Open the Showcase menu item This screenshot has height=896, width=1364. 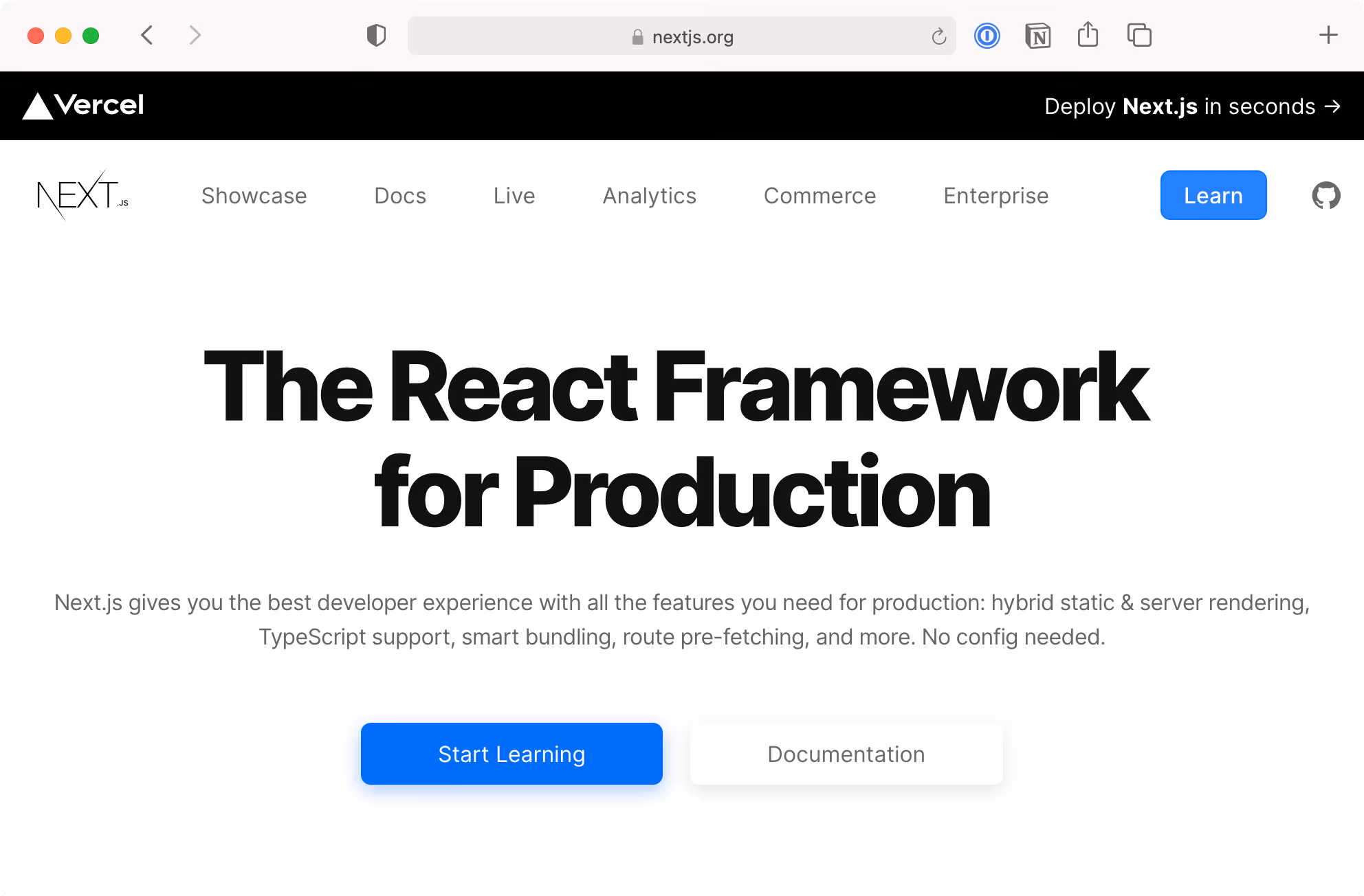coord(254,195)
